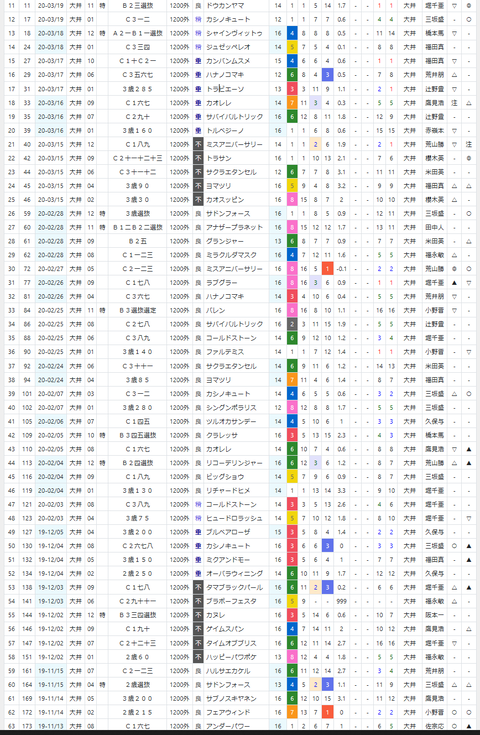Click horse name ラブグラー
The width and height of the screenshot is (480, 735).
pos(222,283)
